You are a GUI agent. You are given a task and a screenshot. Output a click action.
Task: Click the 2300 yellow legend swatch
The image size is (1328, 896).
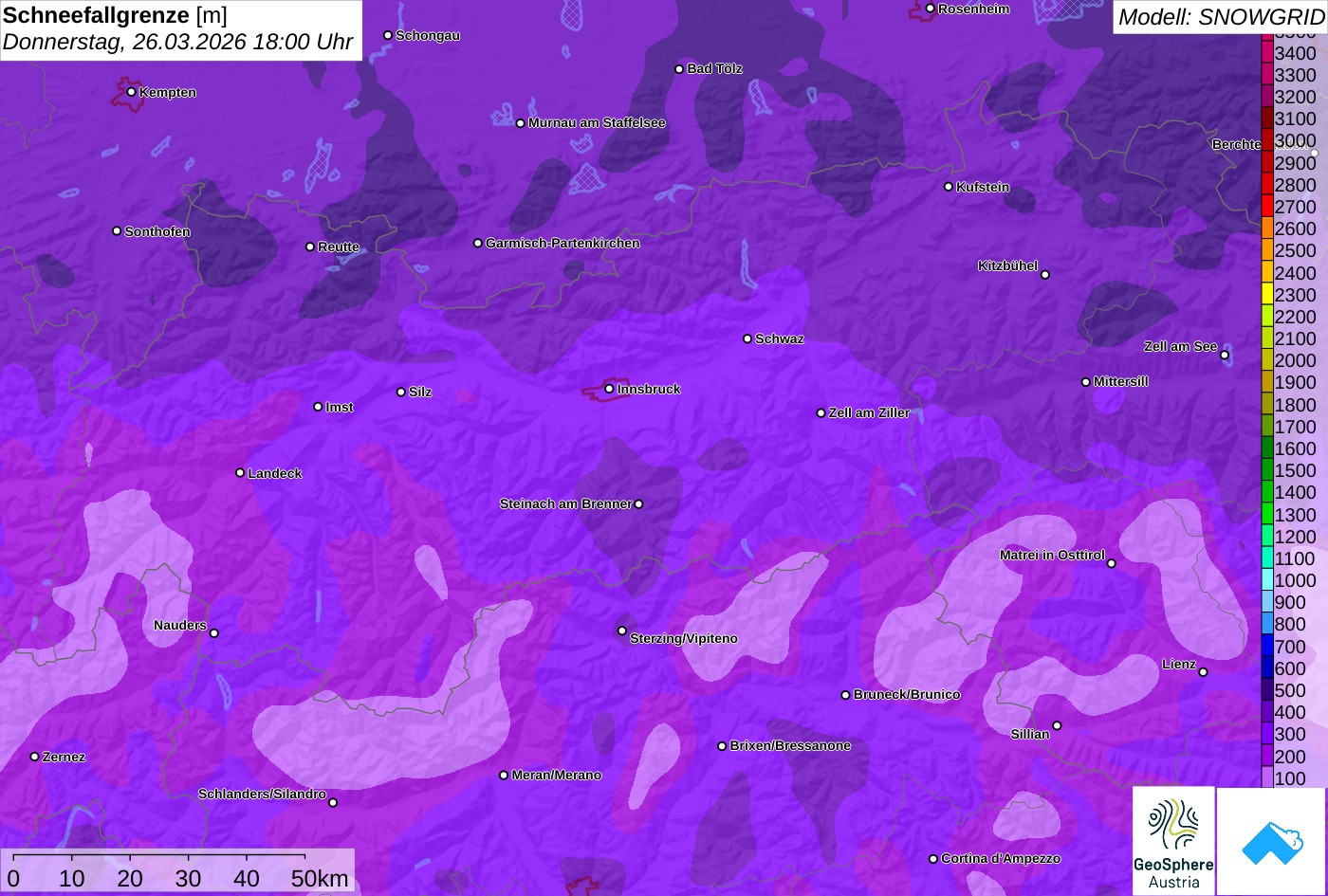1267,295
